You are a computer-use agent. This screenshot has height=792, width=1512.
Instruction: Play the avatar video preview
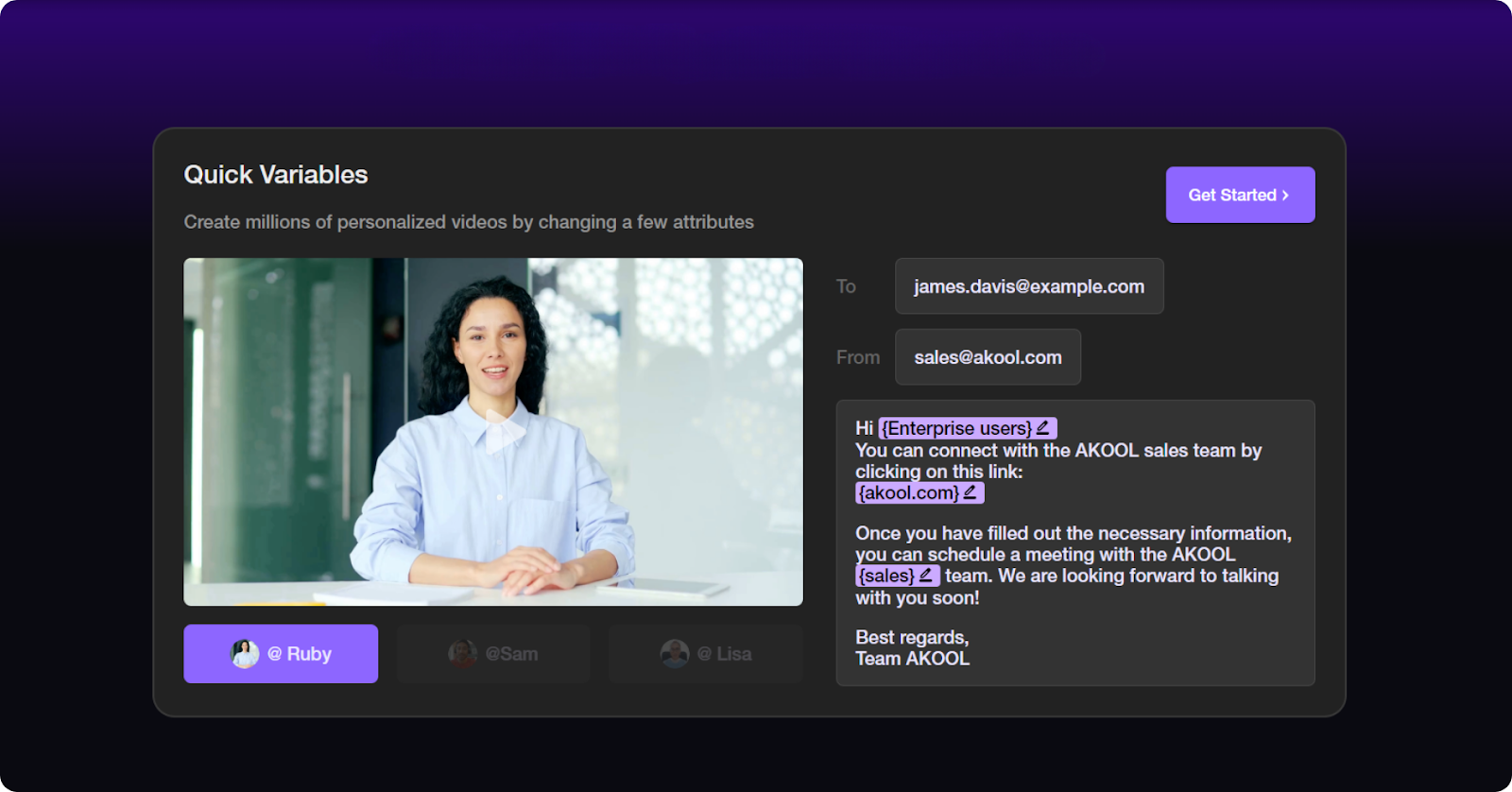coord(504,432)
